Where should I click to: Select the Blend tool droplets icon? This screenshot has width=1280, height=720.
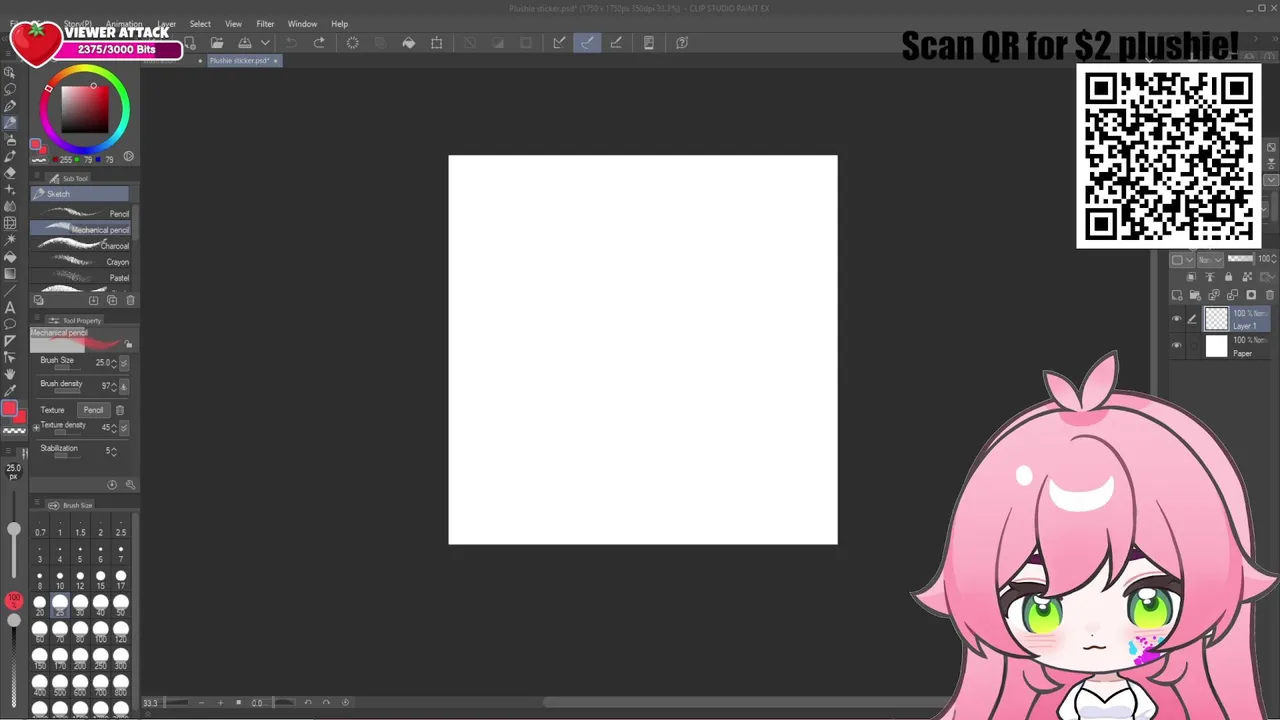pyautogui.click(x=9, y=207)
